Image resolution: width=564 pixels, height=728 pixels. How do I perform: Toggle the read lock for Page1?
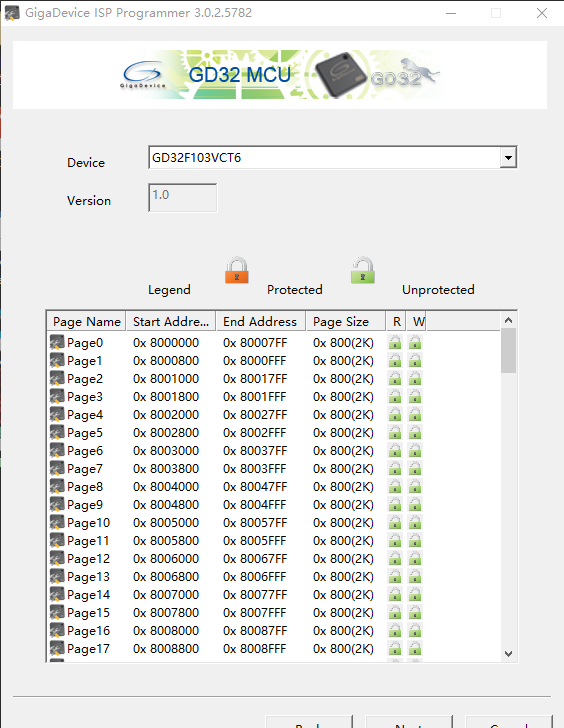(395, 360)
